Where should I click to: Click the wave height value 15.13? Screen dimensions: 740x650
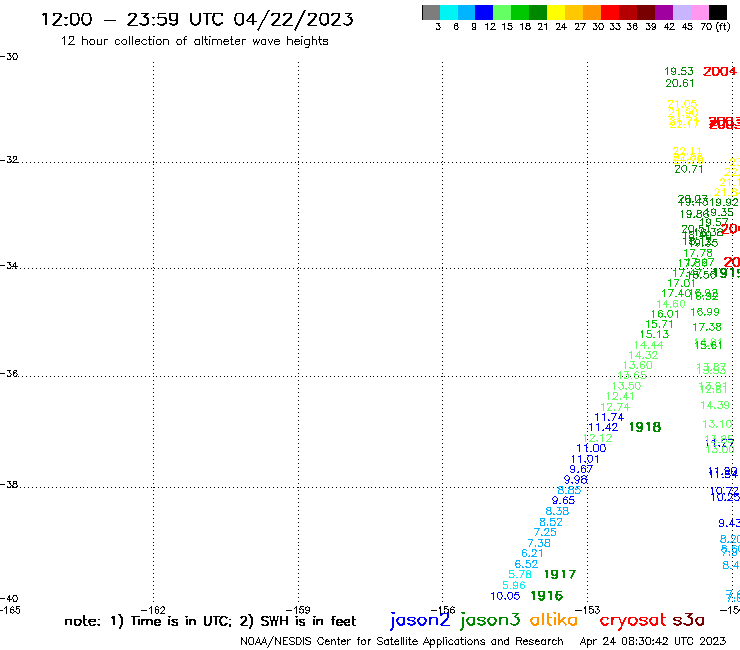point(654,334)
